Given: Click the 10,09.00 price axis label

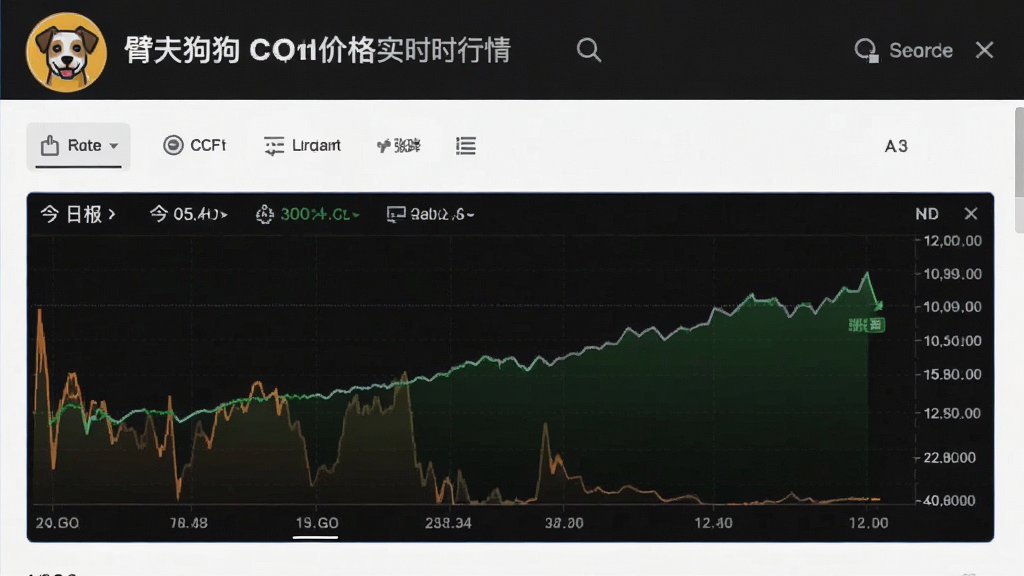Looking at the screenshot, I should 952,307.
